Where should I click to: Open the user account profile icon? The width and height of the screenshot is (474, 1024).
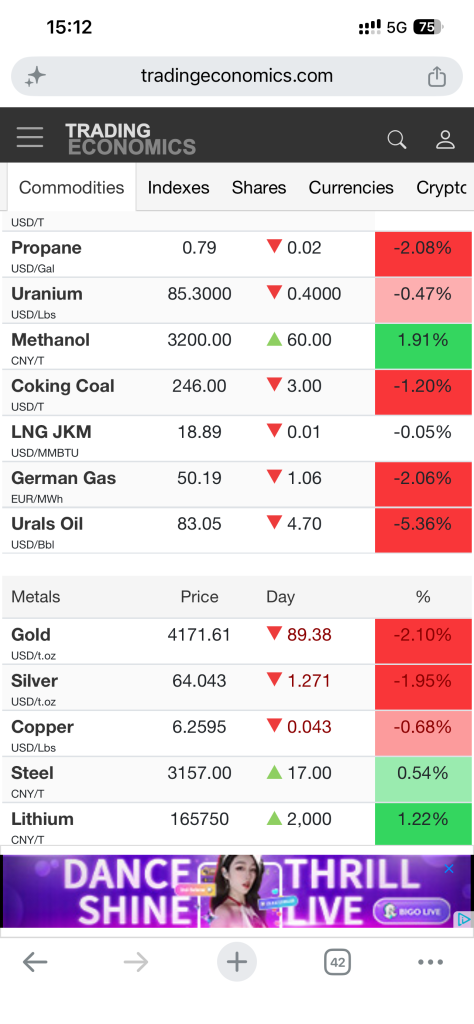445,139
